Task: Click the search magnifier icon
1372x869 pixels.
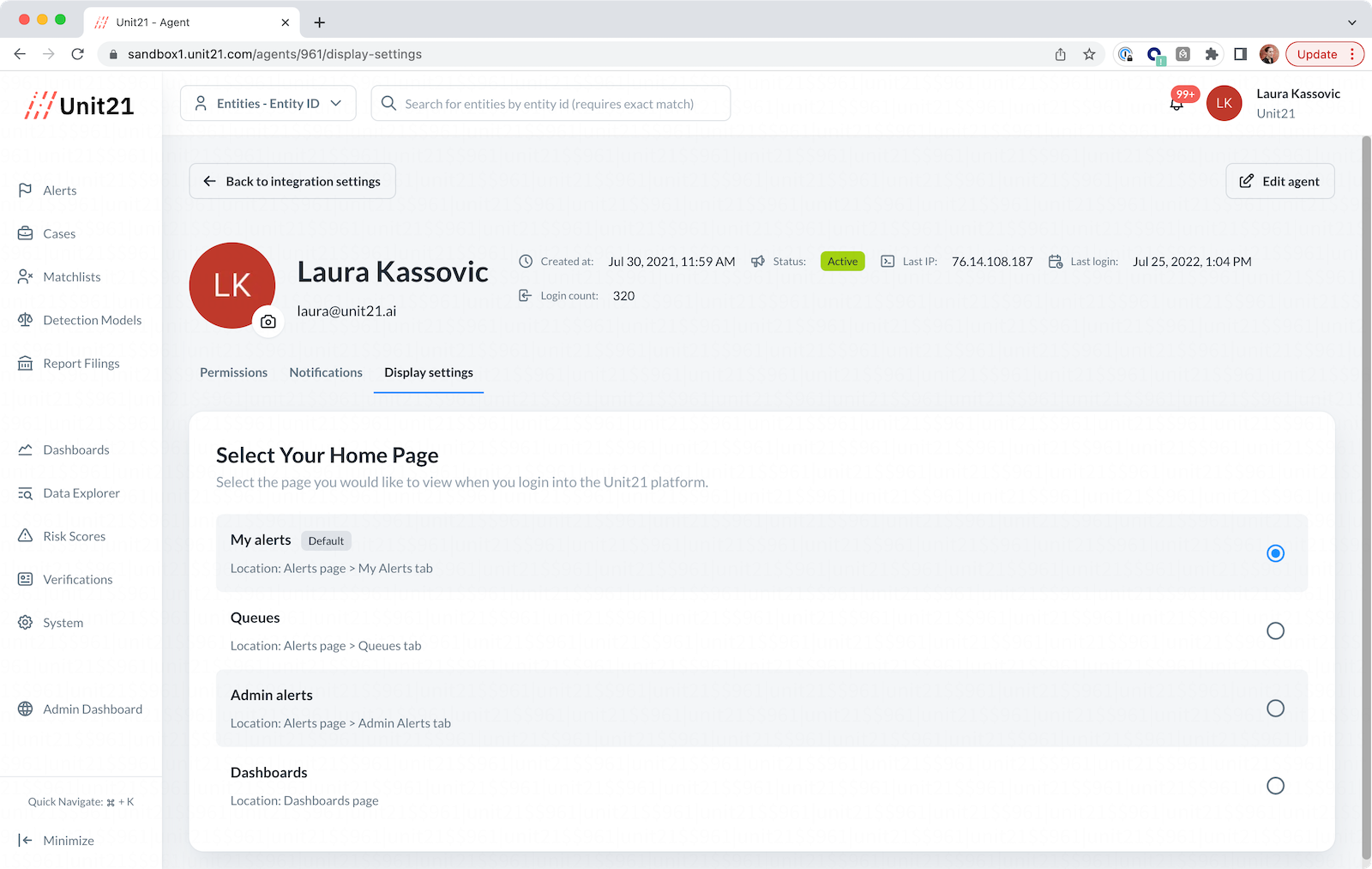Action: (388, 104)
